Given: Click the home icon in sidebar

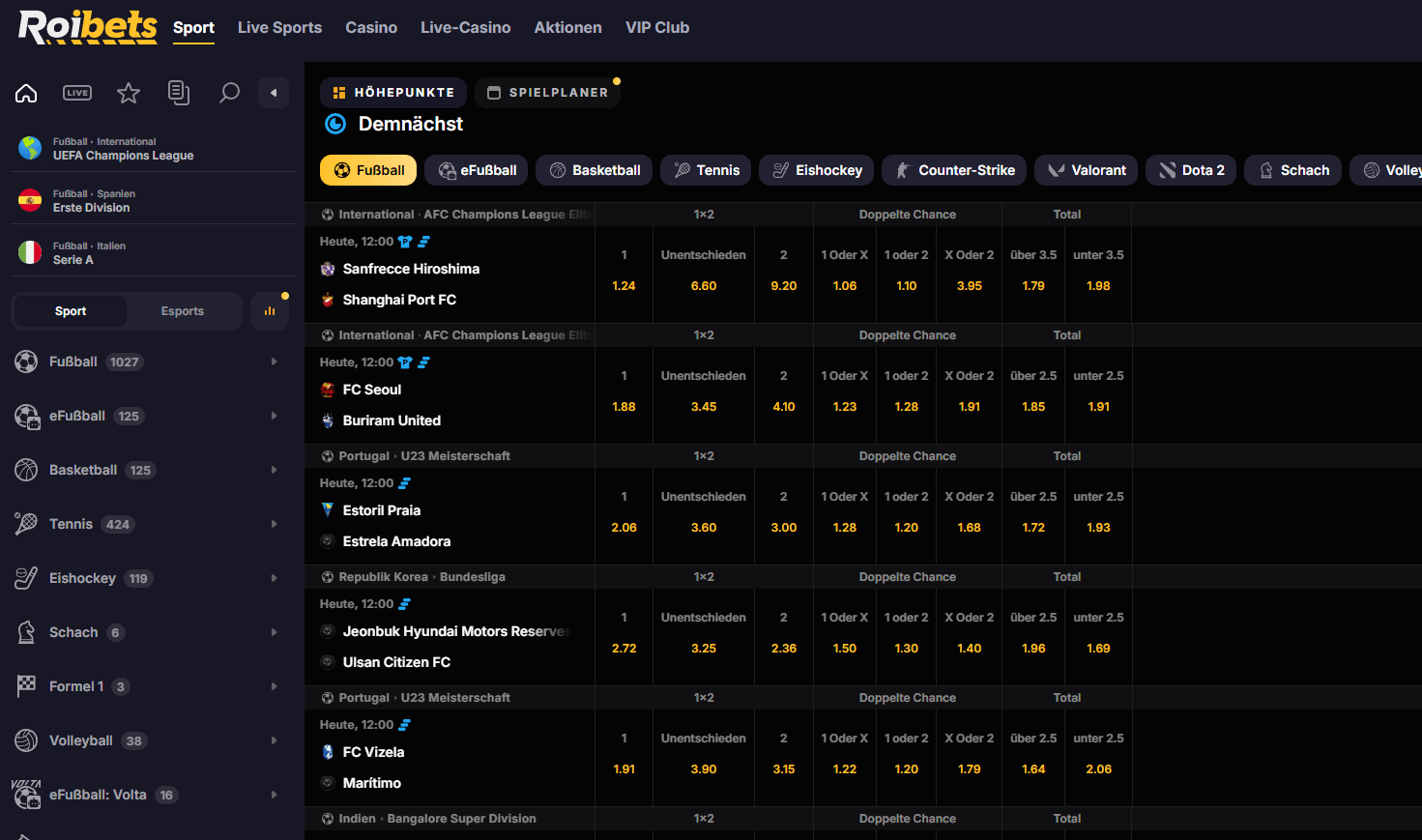Looking at the screenshot, I should 26,93.
